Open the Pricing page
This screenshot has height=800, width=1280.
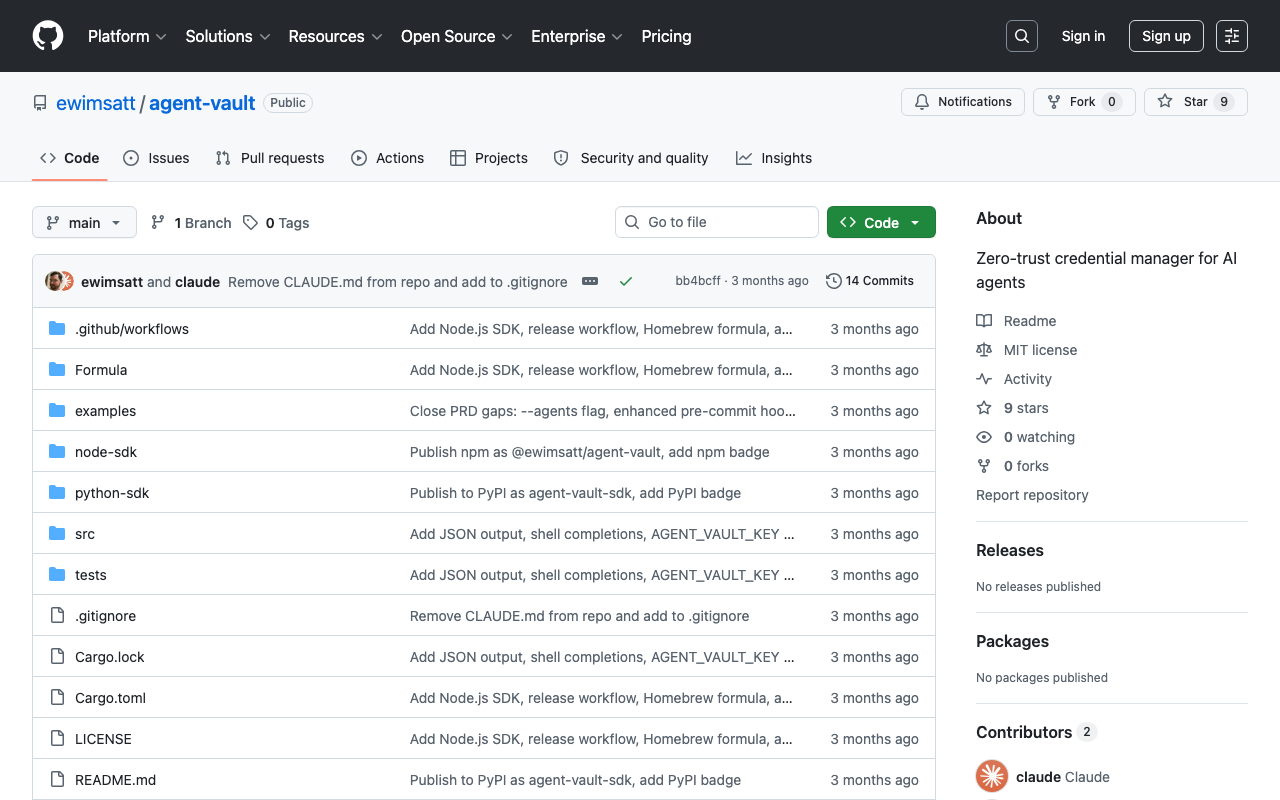point(666,36)
